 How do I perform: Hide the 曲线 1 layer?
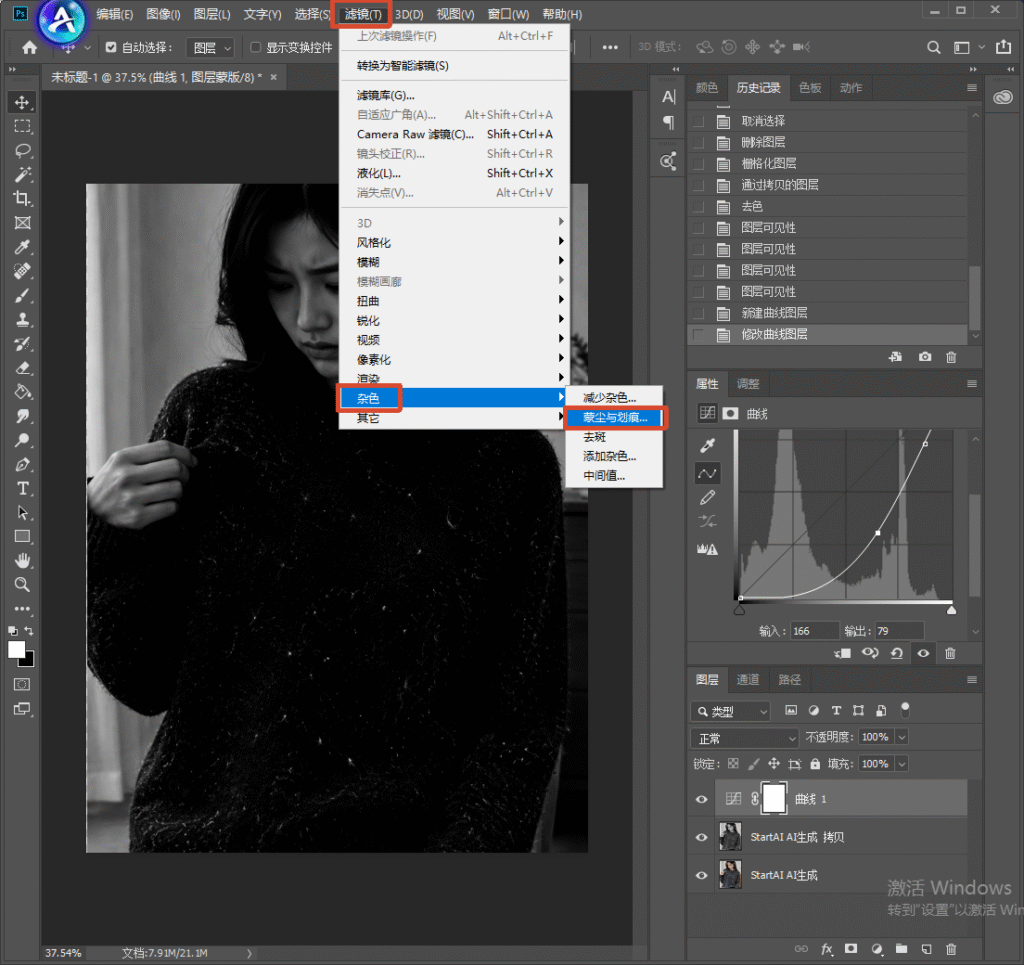pyautogui.click(x=701, y=799)
